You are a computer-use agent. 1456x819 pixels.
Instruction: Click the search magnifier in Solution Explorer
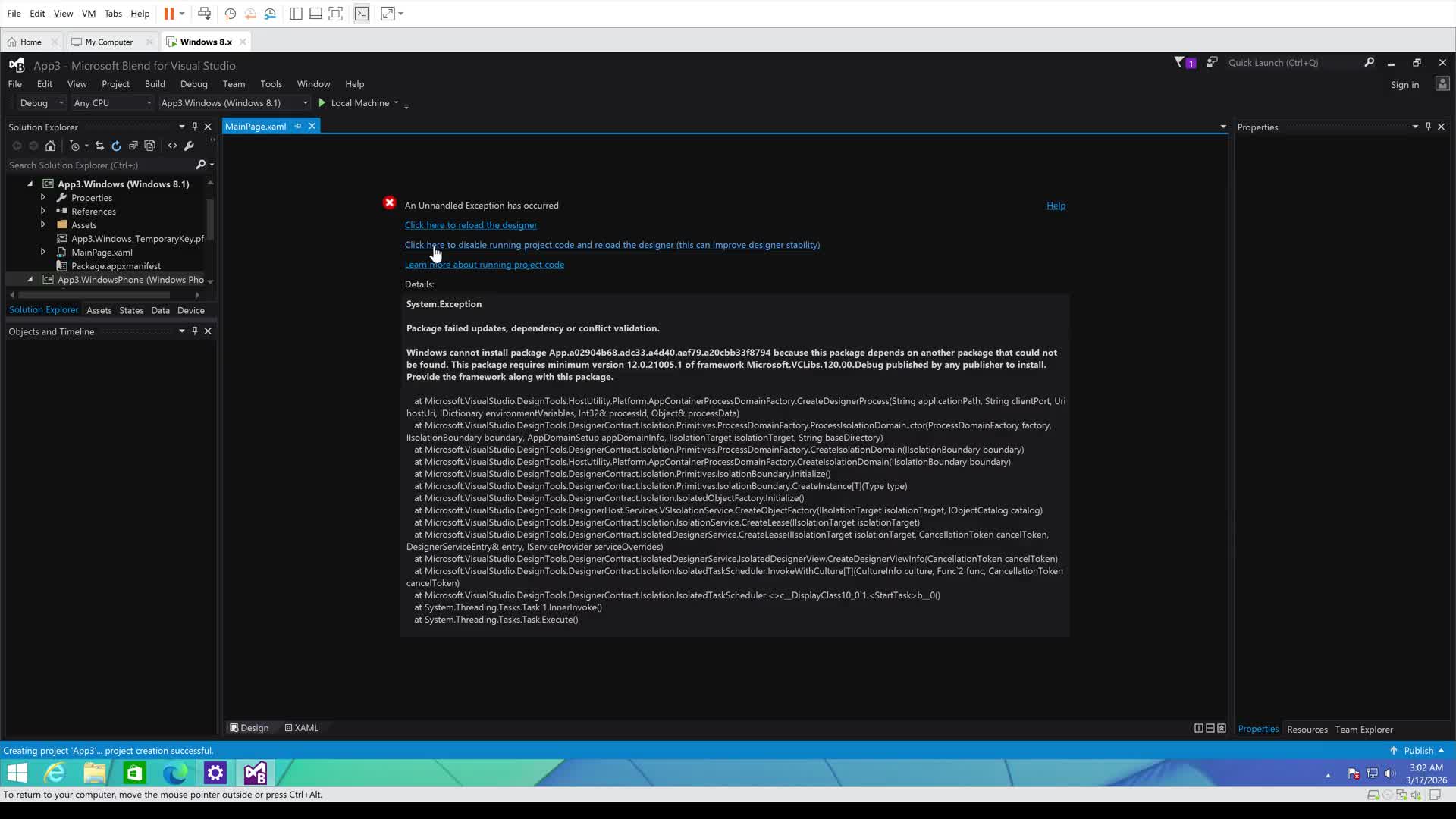201,165
